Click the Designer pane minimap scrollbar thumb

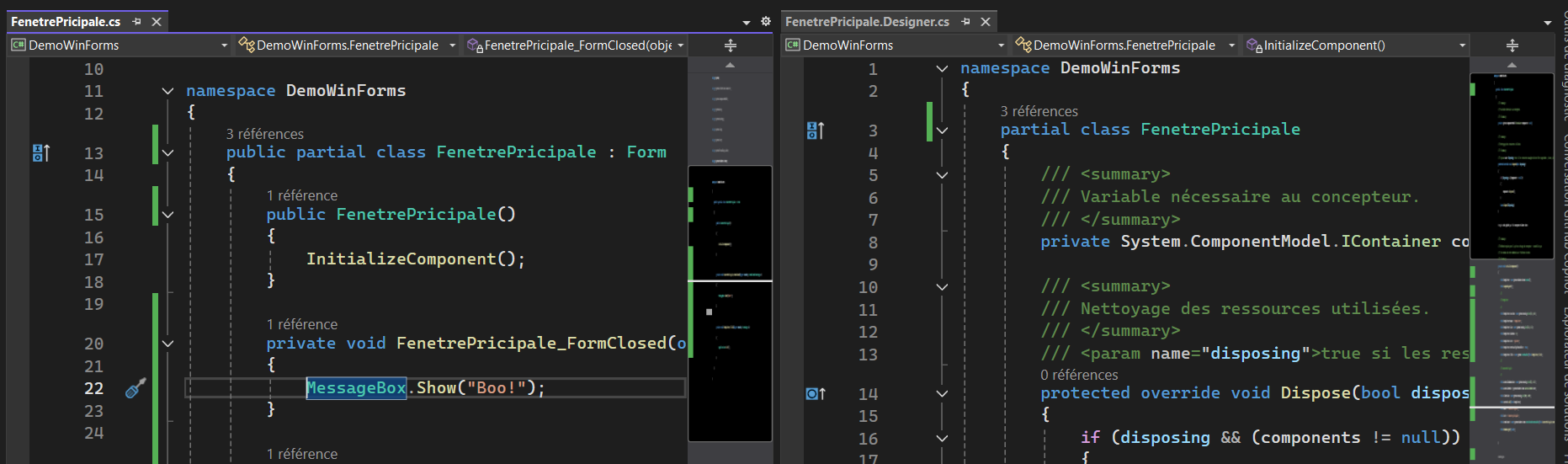[1512, 166]
